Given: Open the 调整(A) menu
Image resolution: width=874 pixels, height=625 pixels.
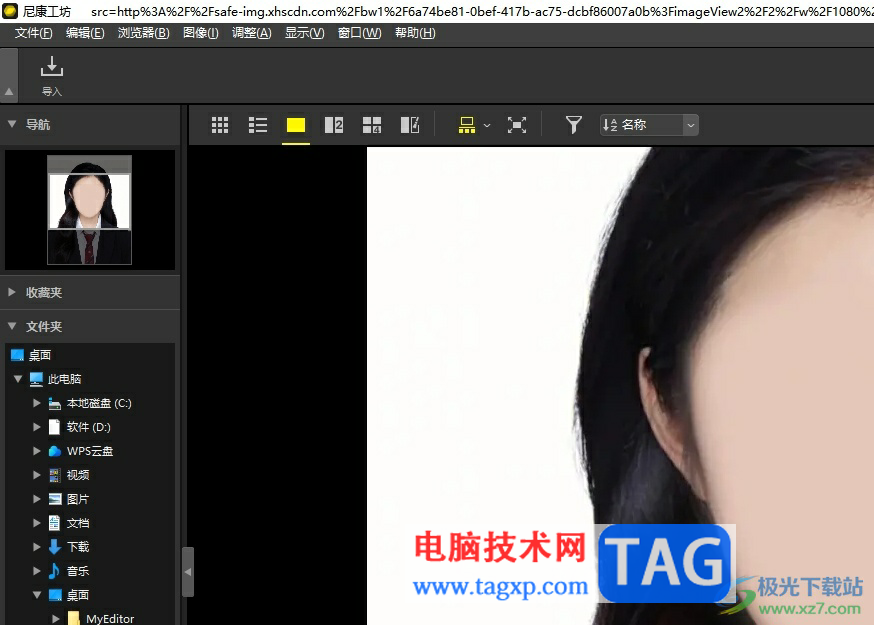Looking at the screenshot, I should pos(251,33).
